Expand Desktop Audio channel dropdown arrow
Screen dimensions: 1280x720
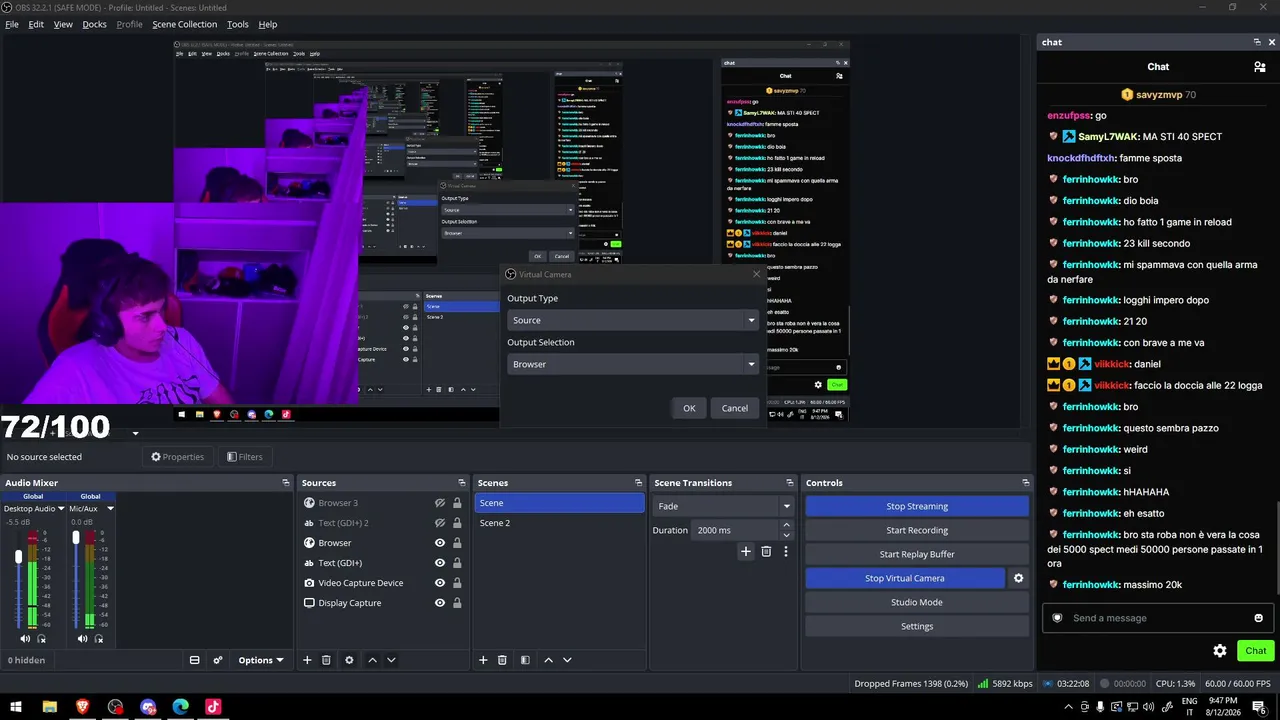[x=60, y=508]
